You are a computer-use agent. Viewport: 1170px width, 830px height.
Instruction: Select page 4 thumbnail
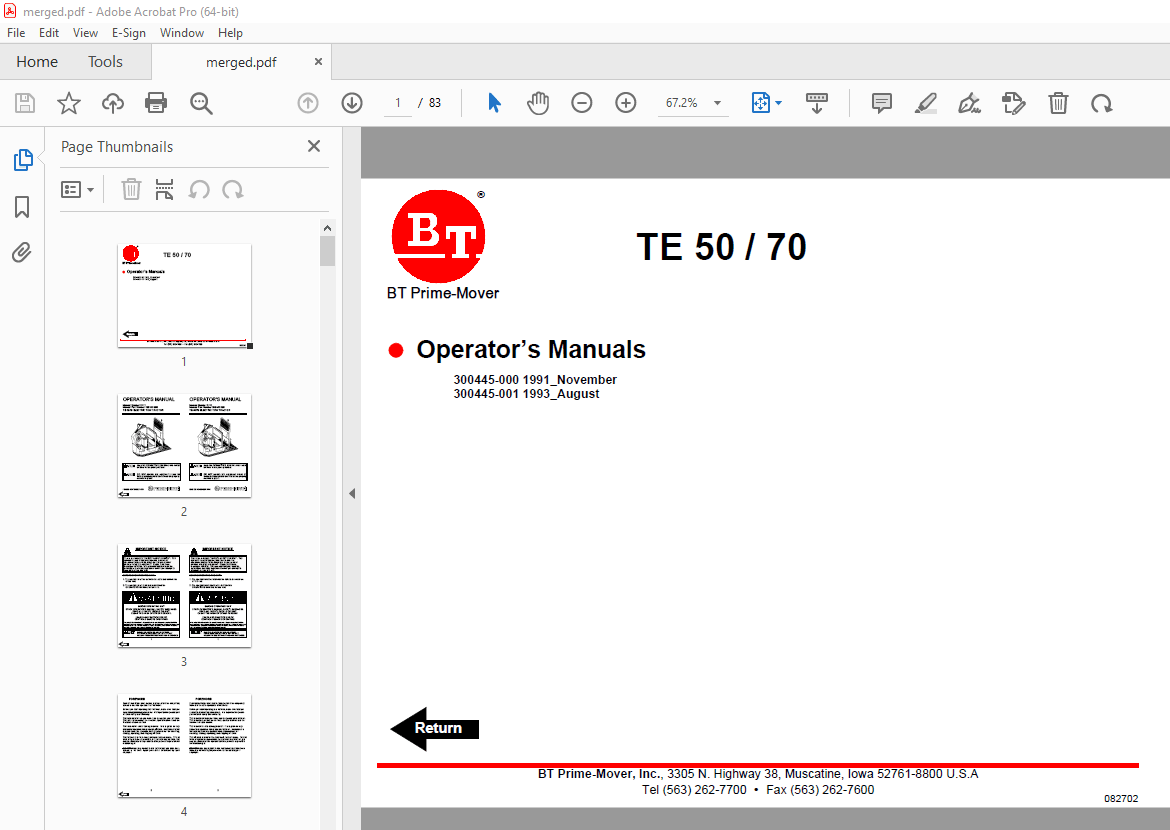tap(184, 746)
